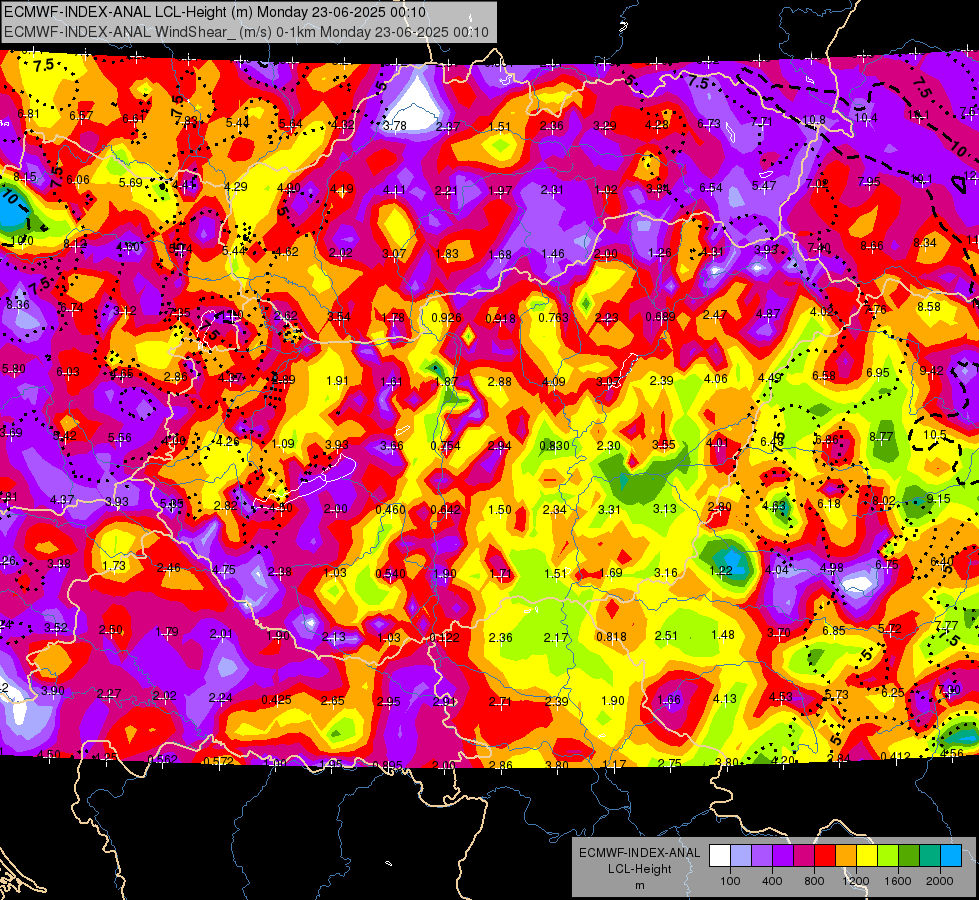Click the LCL-Height text in the legend
The width and height of the screenshot is (979, 900).
coord(639,869)
